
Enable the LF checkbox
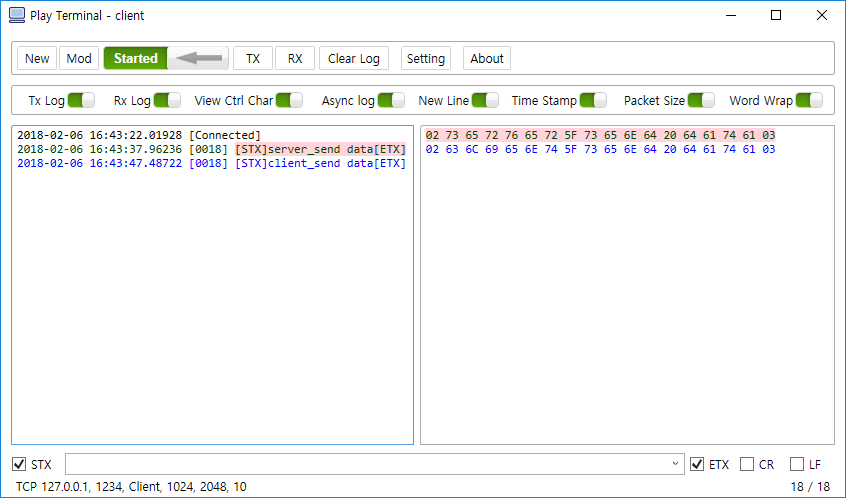[797, 464]
